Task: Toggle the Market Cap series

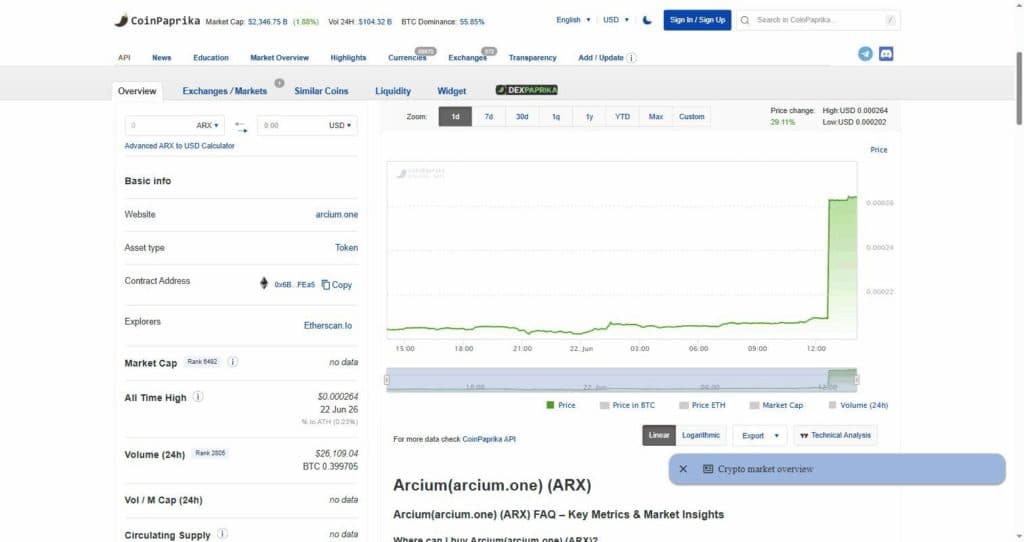Action: coord(776,405)
